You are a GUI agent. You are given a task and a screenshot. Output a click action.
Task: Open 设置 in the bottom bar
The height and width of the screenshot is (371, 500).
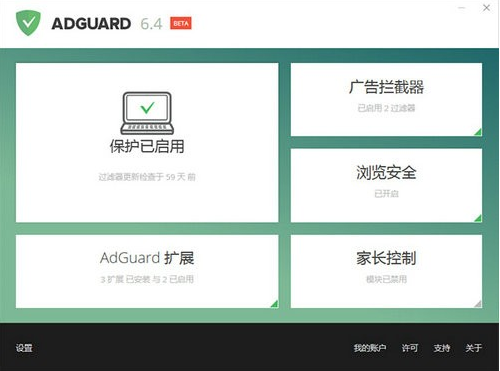[x=24, y=348]
